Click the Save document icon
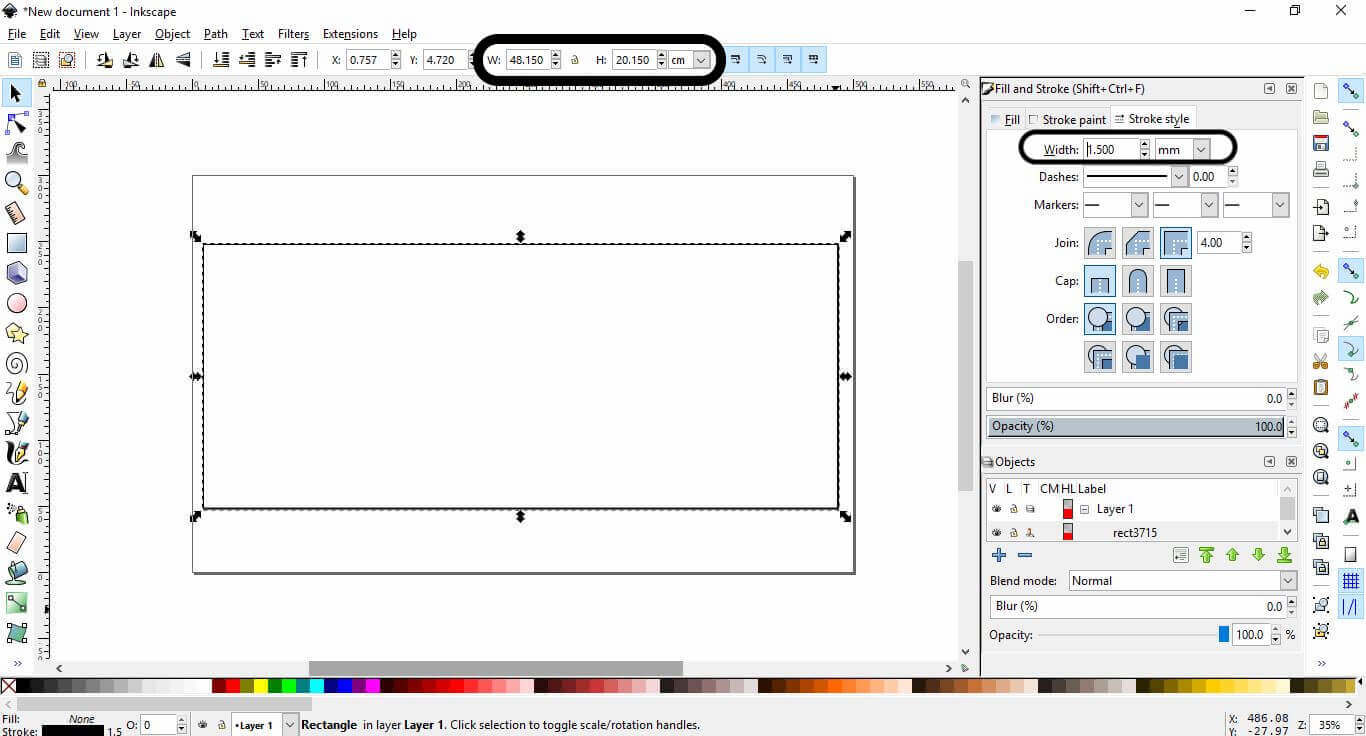The height and width of the screenshot is (736, 1366). pos(1321,143)
